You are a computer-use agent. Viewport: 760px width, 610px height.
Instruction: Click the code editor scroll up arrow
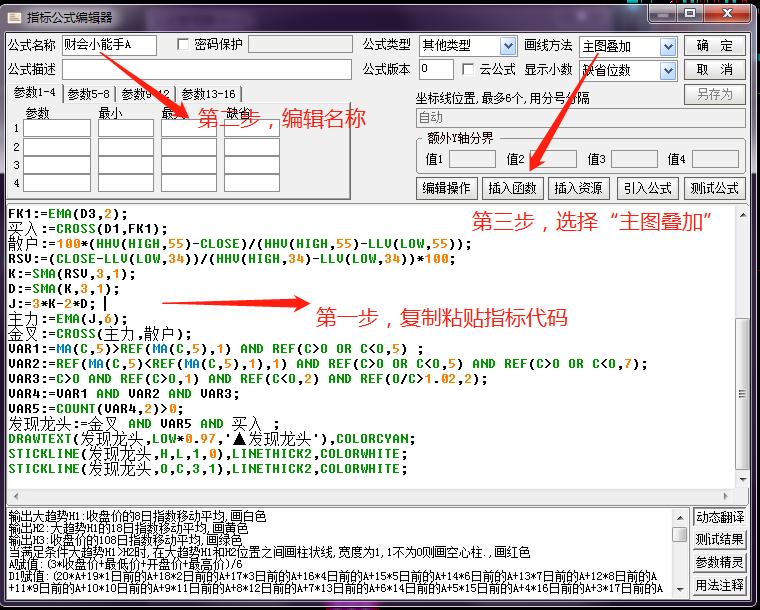743,215
